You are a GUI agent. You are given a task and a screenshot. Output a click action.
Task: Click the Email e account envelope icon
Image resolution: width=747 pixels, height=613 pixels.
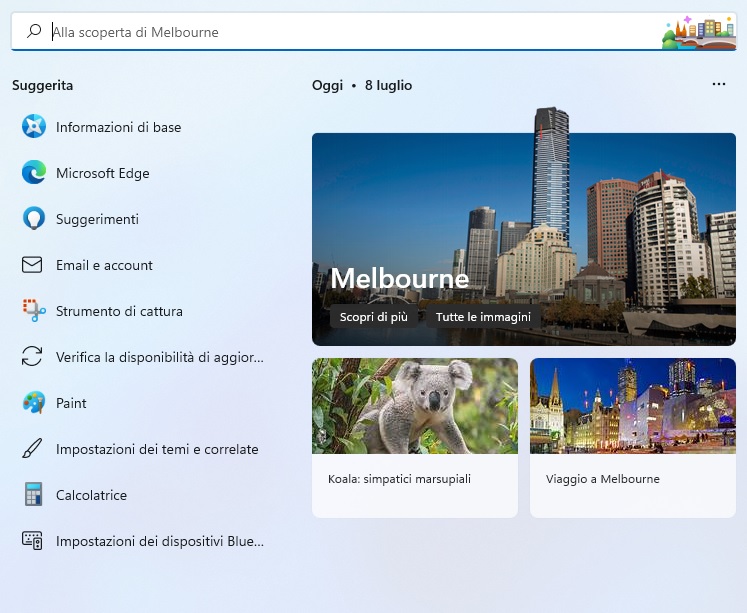point(32,265)
